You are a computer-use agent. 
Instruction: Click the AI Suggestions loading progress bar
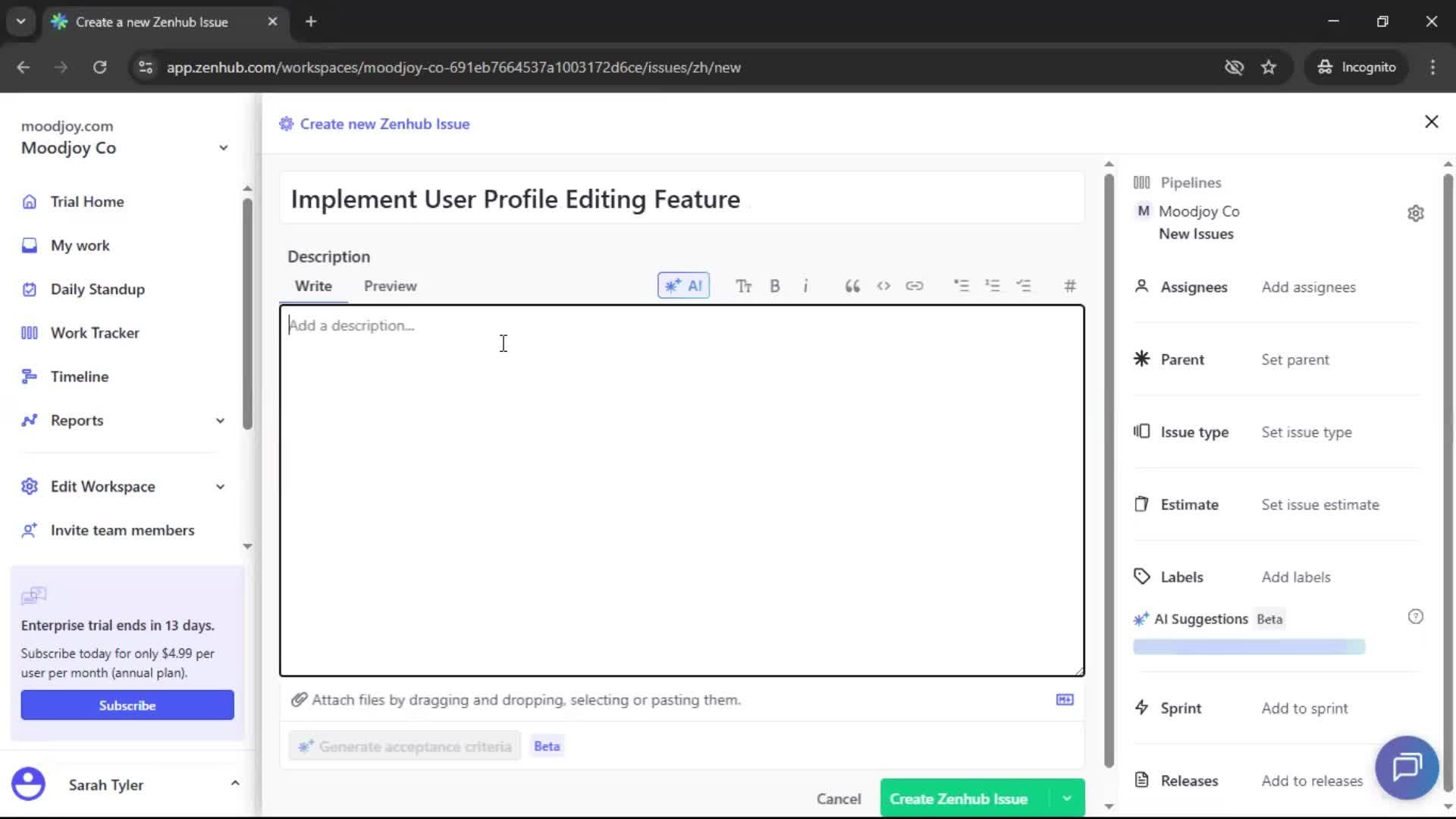pyautogui.click(x=1249, y=647)
